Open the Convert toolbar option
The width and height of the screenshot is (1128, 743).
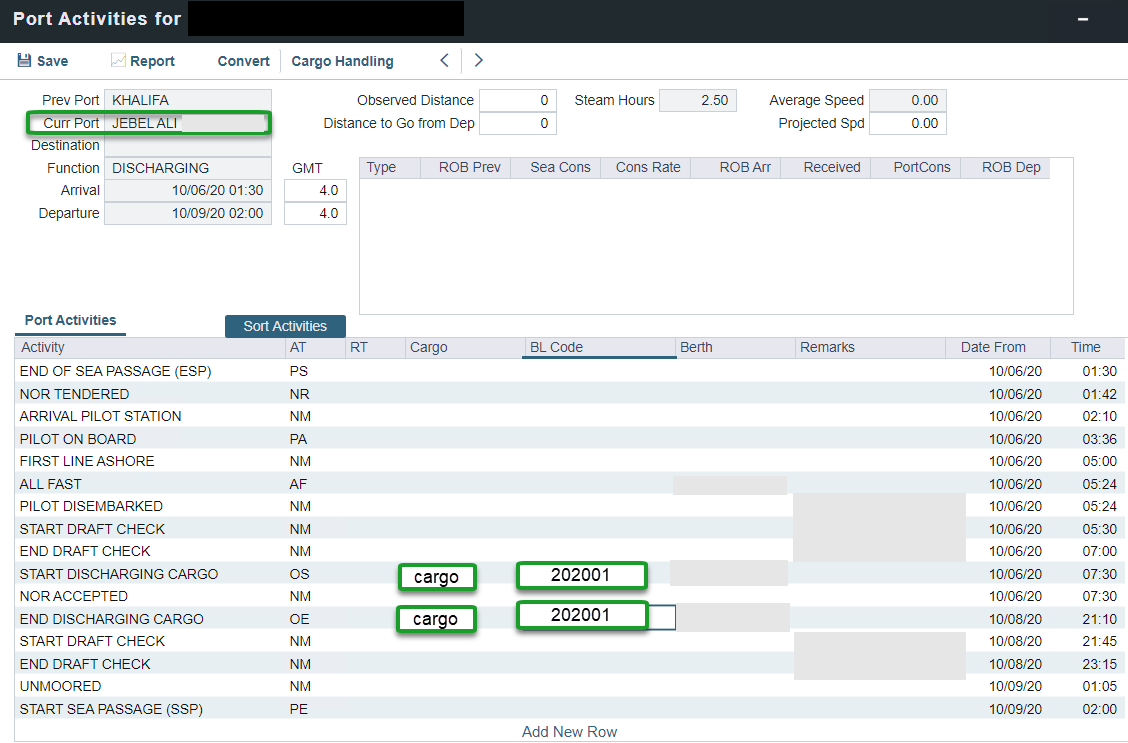point(243,61)
